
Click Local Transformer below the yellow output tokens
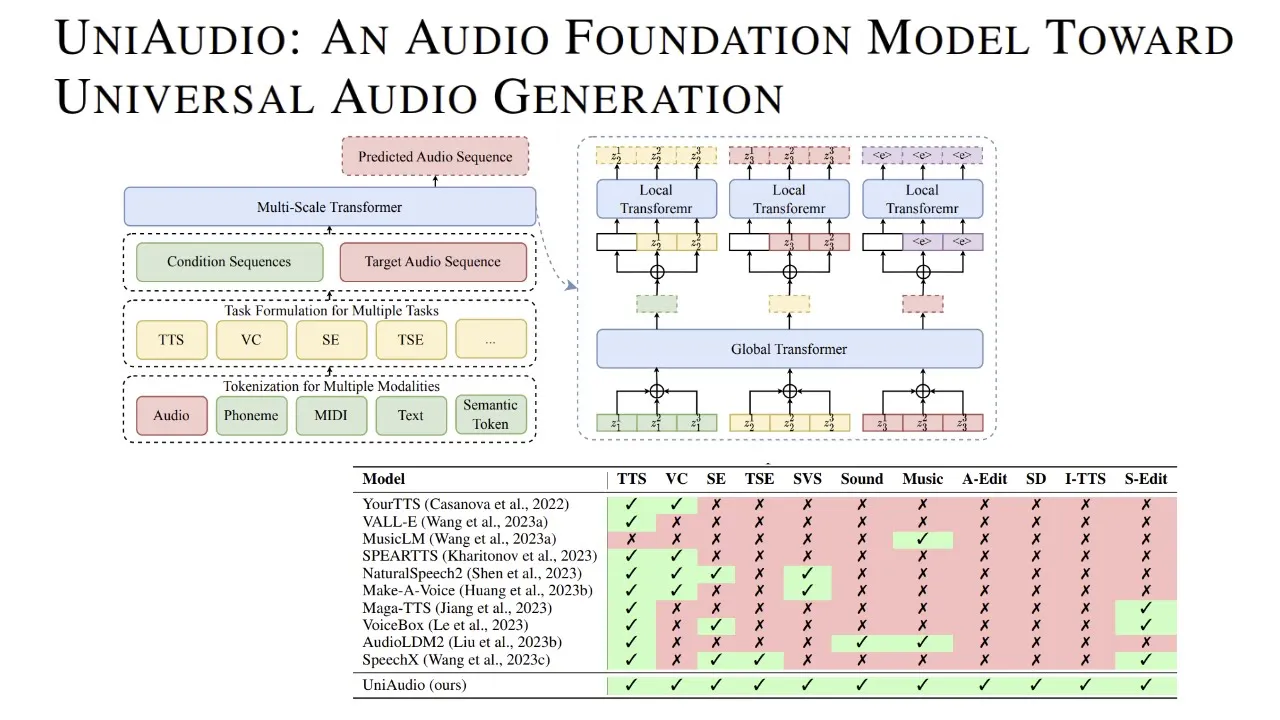656,199
